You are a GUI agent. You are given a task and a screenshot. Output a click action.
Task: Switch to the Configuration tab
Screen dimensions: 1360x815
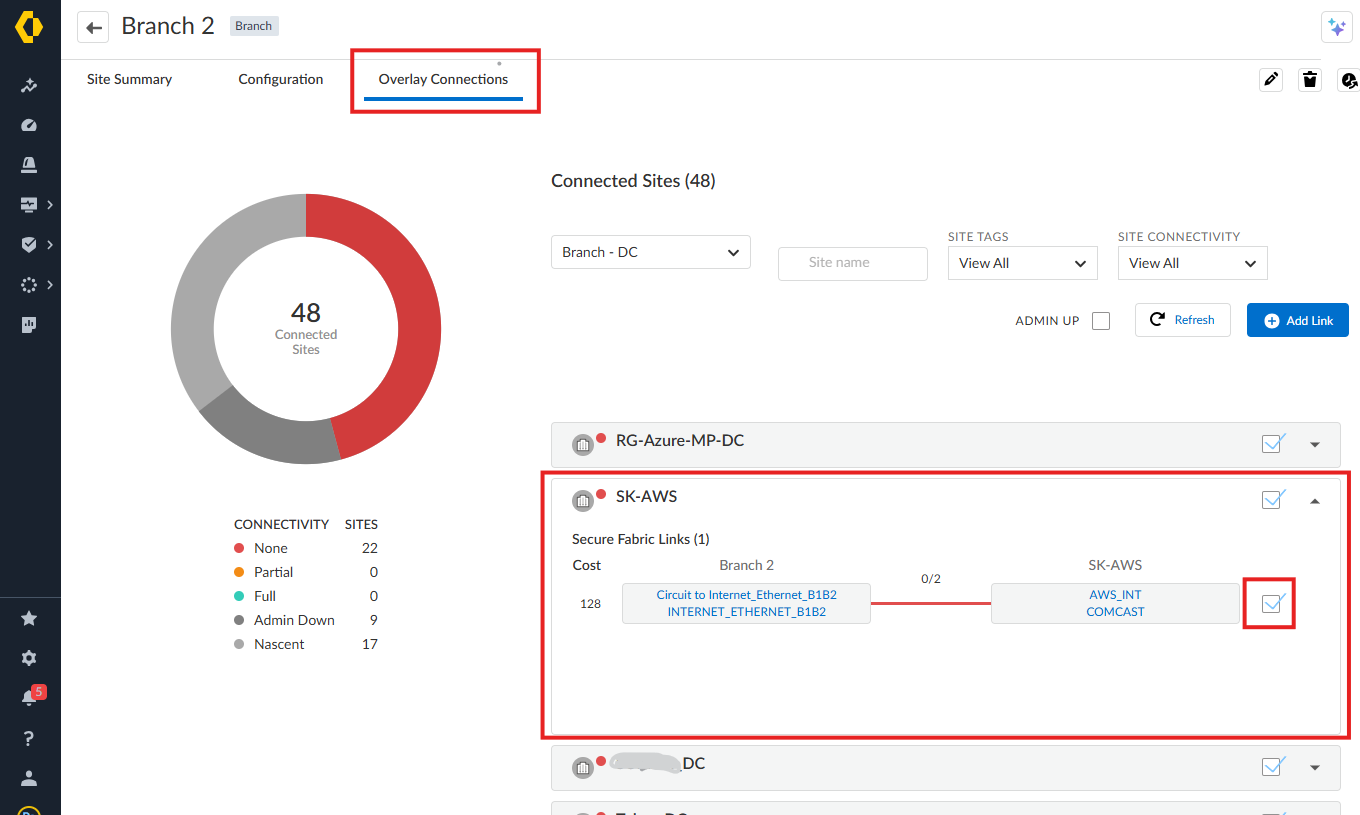(x=280, y=79)
